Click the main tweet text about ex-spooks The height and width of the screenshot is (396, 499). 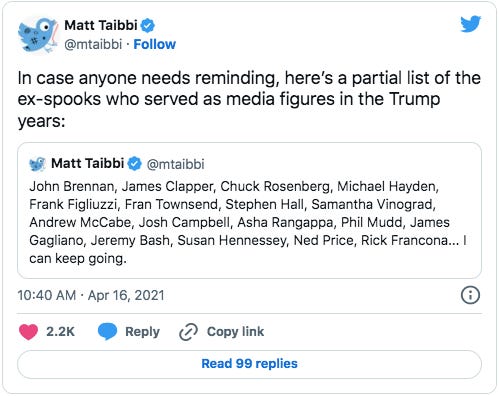coord(249,99)
